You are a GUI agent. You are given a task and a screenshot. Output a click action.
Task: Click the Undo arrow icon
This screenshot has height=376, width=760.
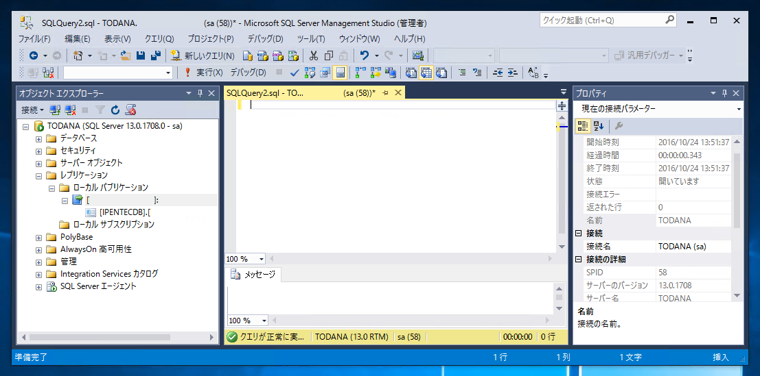(x=364, y=56)
